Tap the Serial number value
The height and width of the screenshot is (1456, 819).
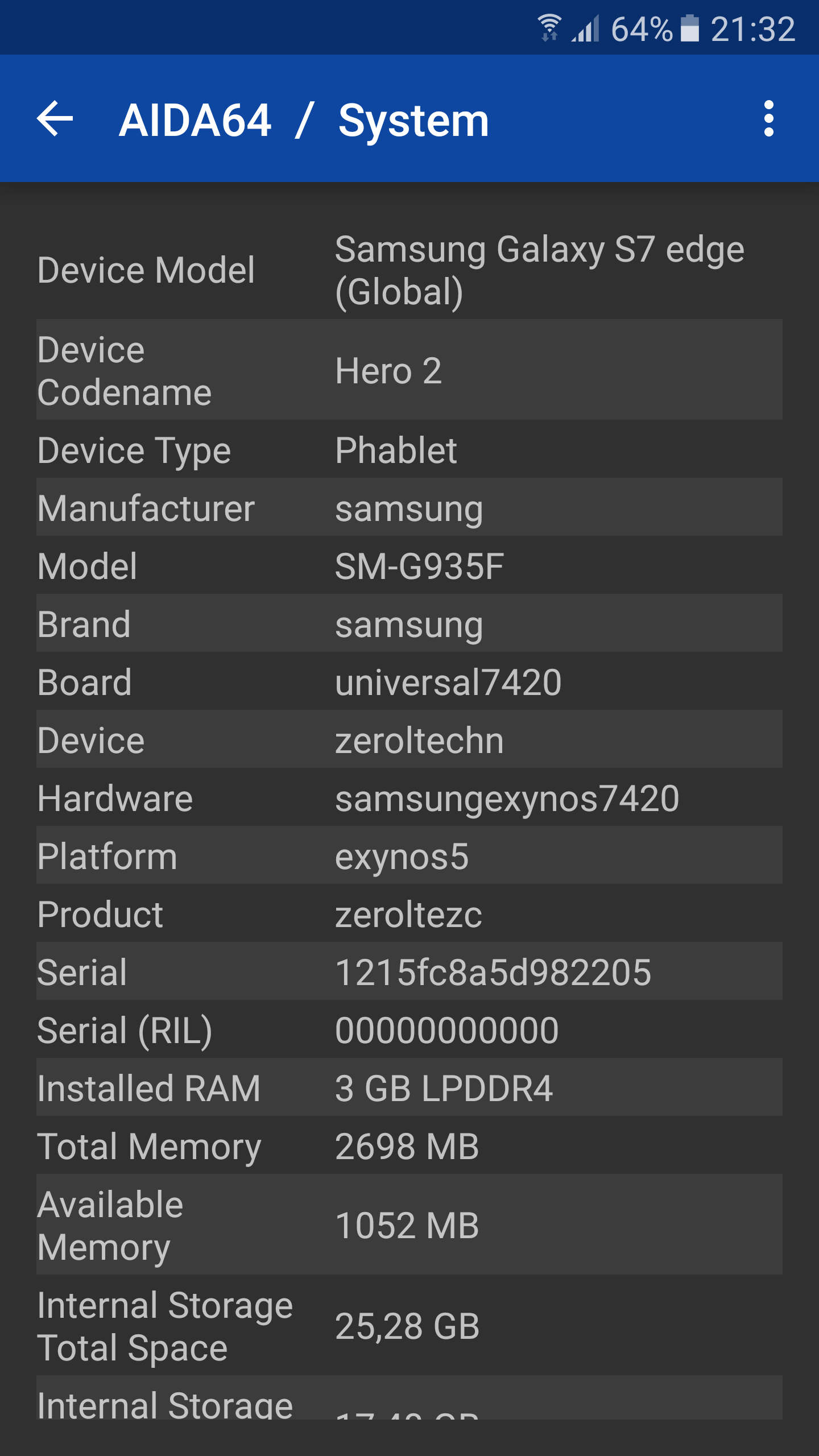click(x=493, y=972)
